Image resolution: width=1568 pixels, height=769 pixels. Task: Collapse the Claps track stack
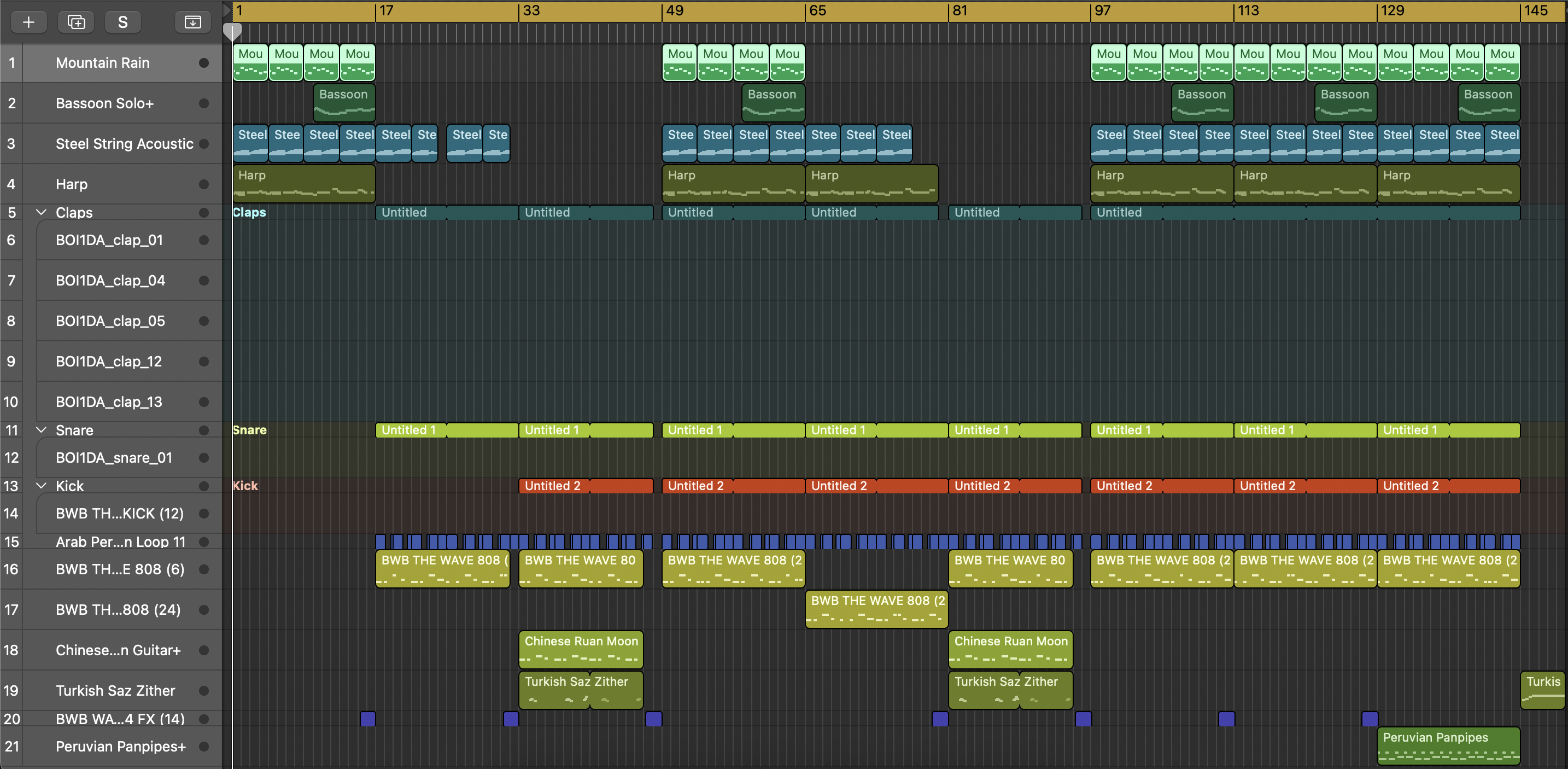point(42,213)
